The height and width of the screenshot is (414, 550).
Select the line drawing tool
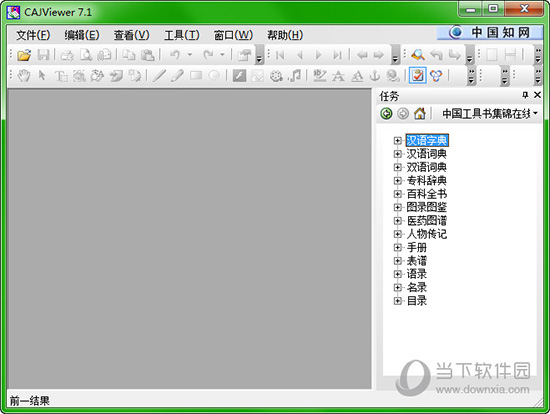[x=159, y=75]
